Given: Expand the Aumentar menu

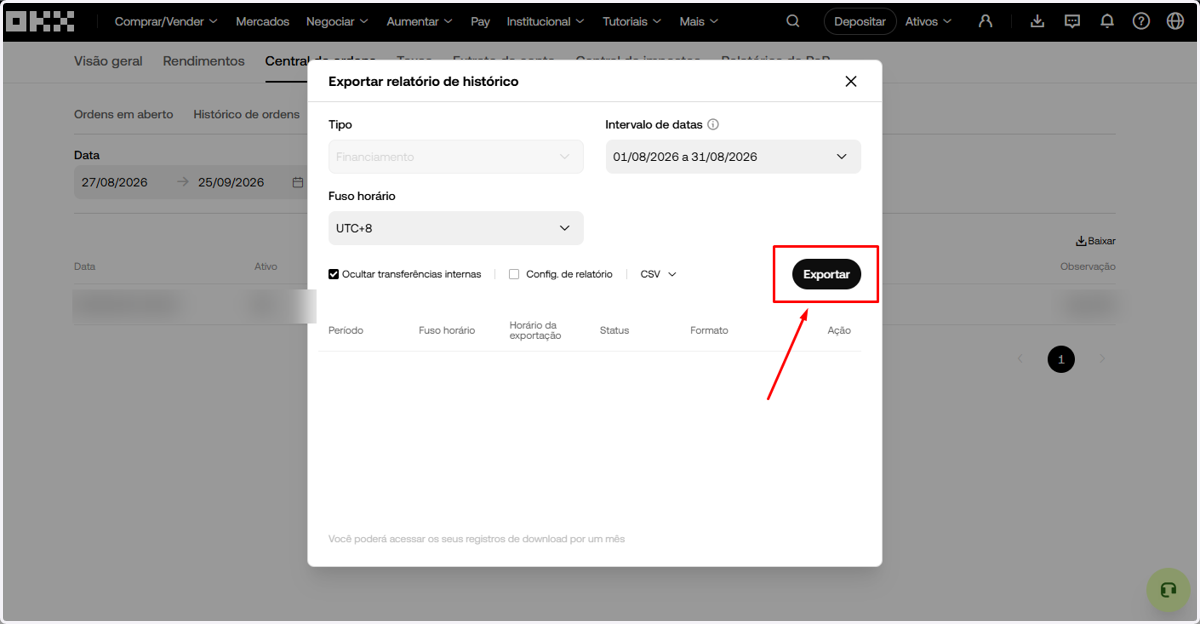Looking at the screenshot, I should (x=419, y=21).
